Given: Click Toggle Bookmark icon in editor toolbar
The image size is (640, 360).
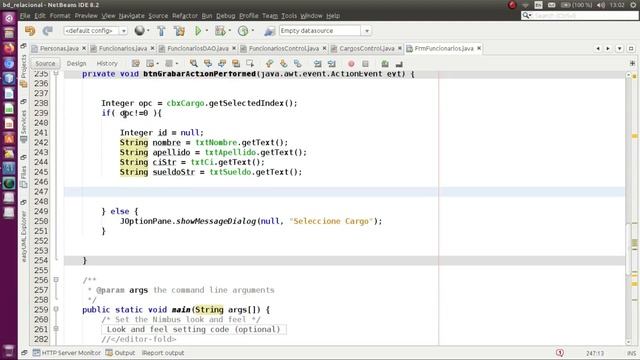Looking at the screenshot, I should point(298,64).
